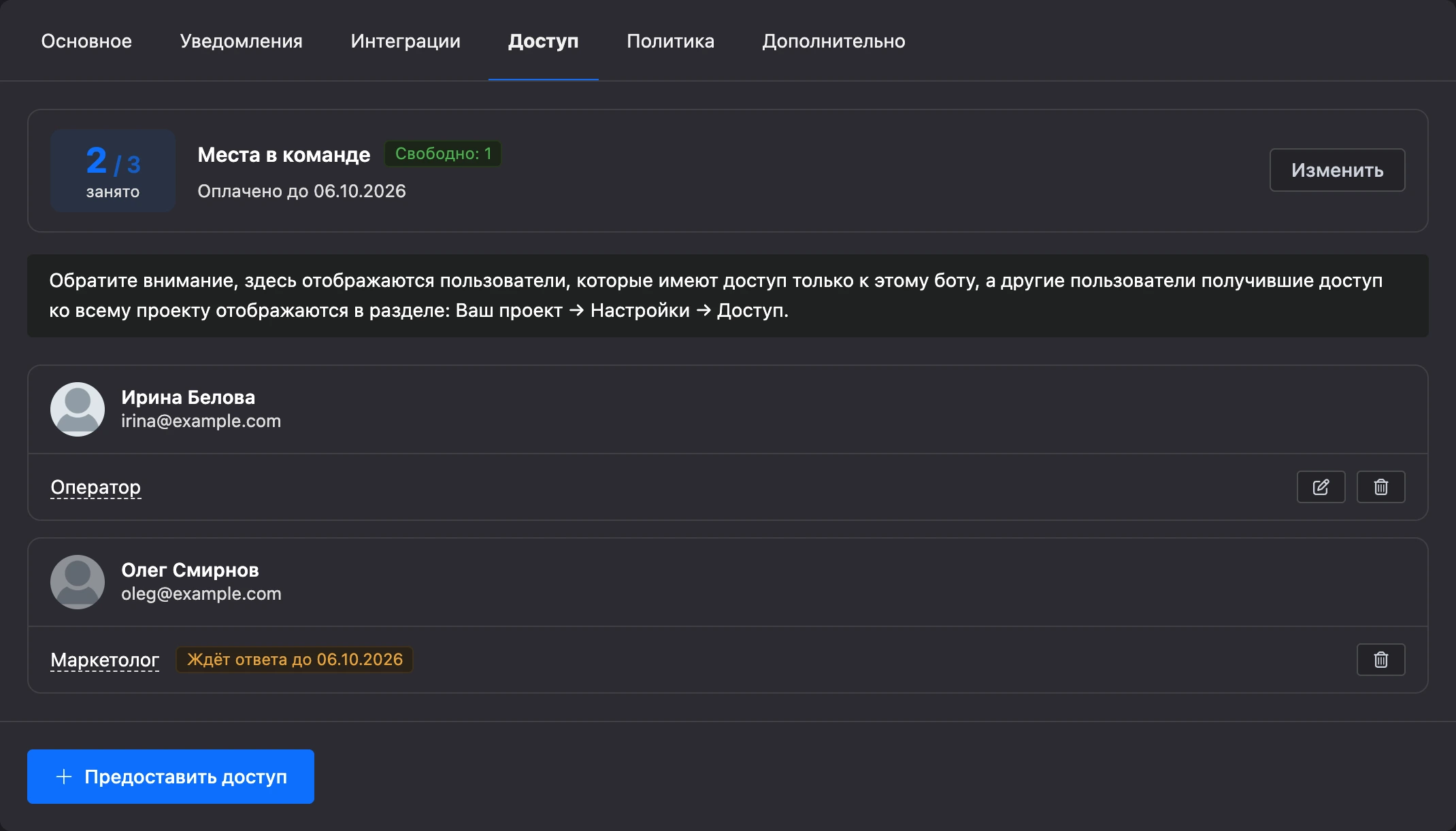Open the Основное tab
Viewport: 1456px width, 831px height.
[x=86, y=41]
